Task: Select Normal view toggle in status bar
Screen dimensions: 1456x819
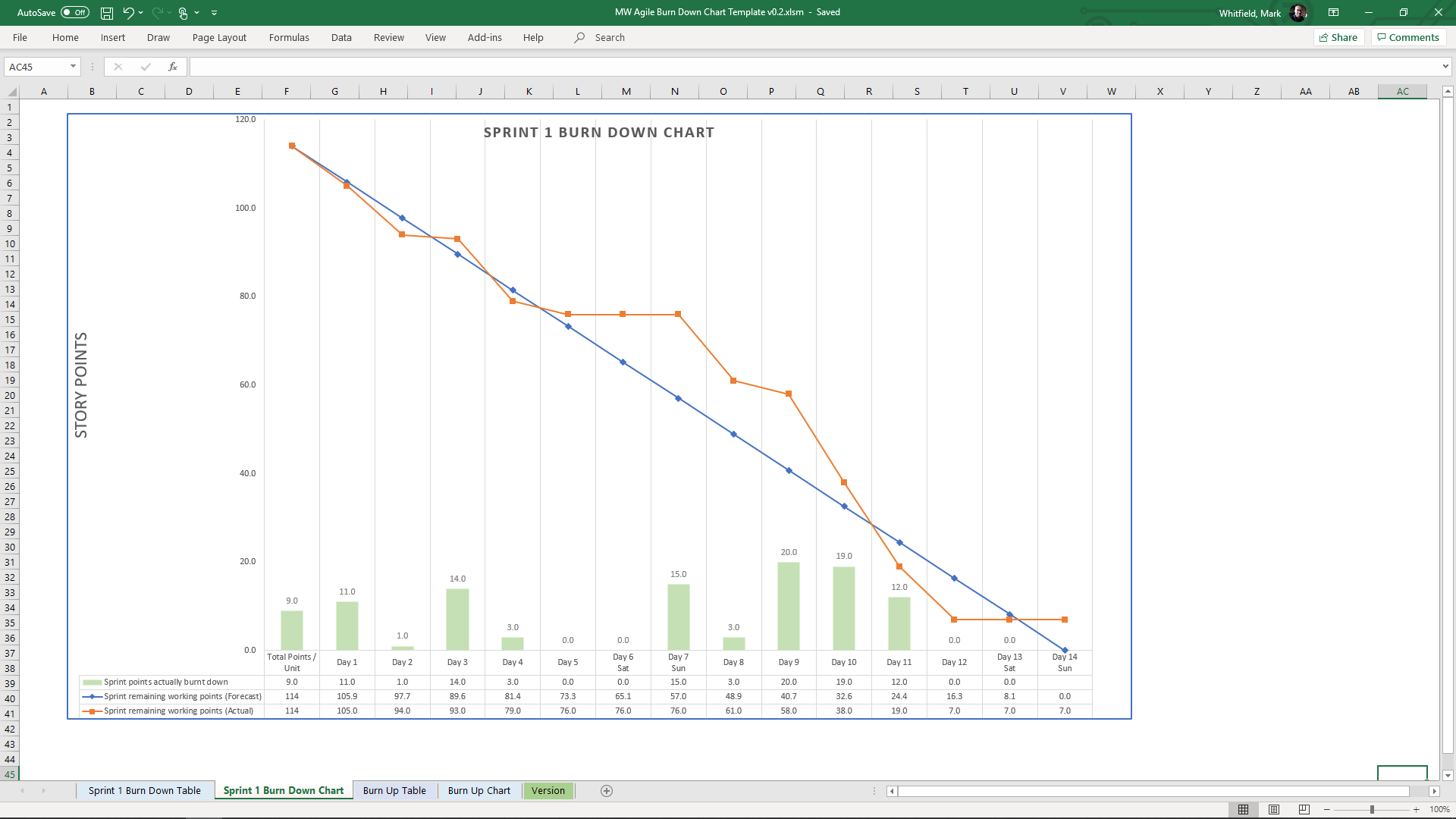Action: pos(1244,809)
